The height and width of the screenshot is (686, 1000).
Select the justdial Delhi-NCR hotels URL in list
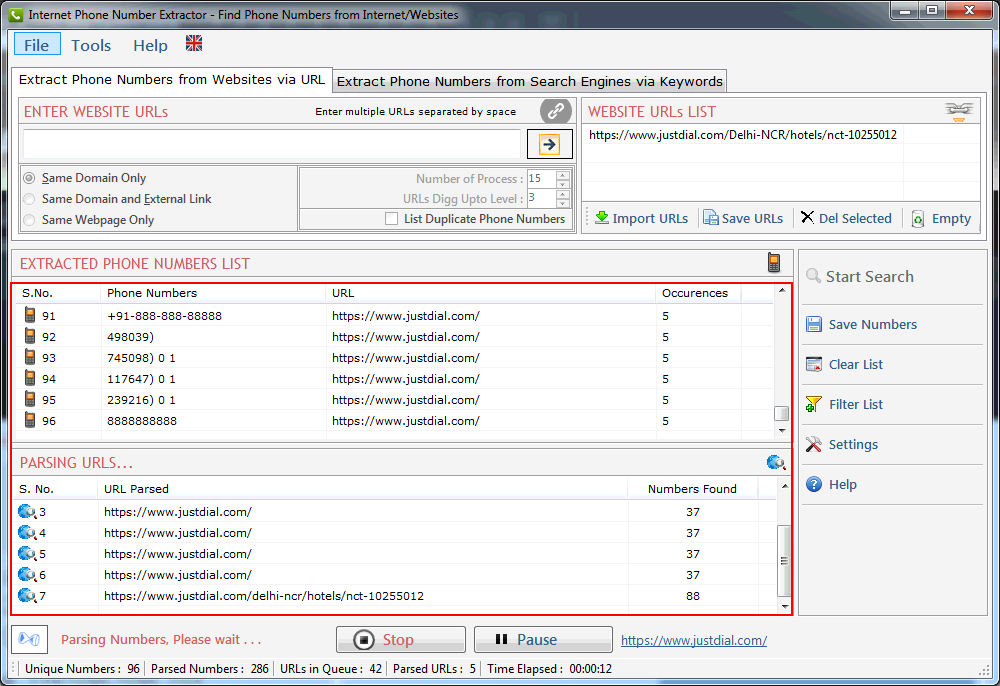pyautogui.click(x=742, y=135)
